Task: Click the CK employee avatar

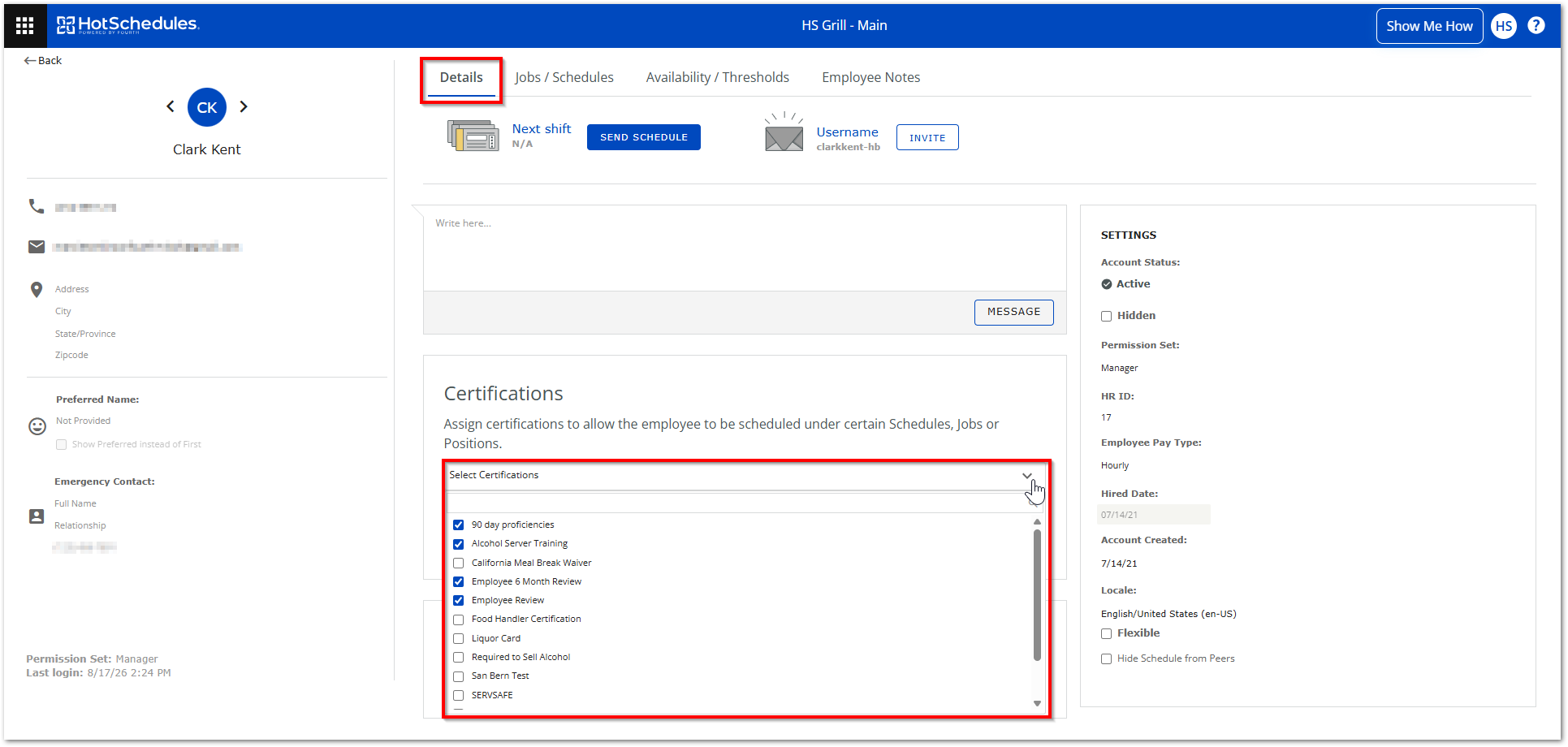Action: point(207,107)
